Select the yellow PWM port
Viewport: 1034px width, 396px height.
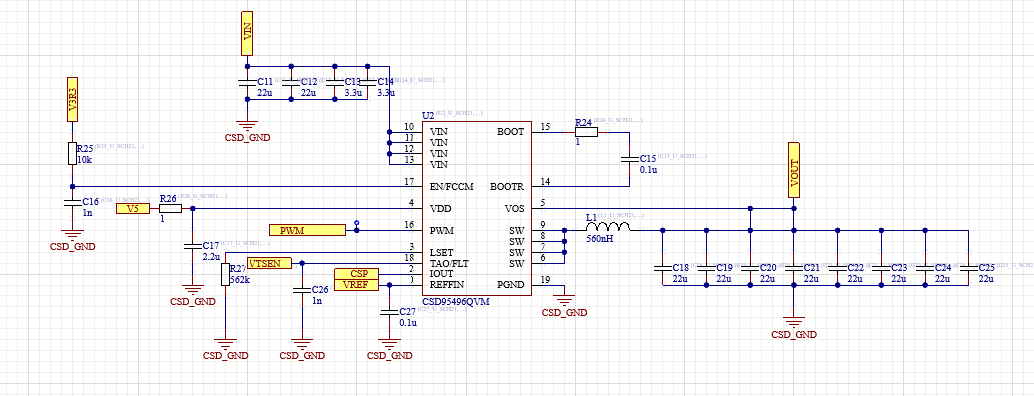coord(307,230)
